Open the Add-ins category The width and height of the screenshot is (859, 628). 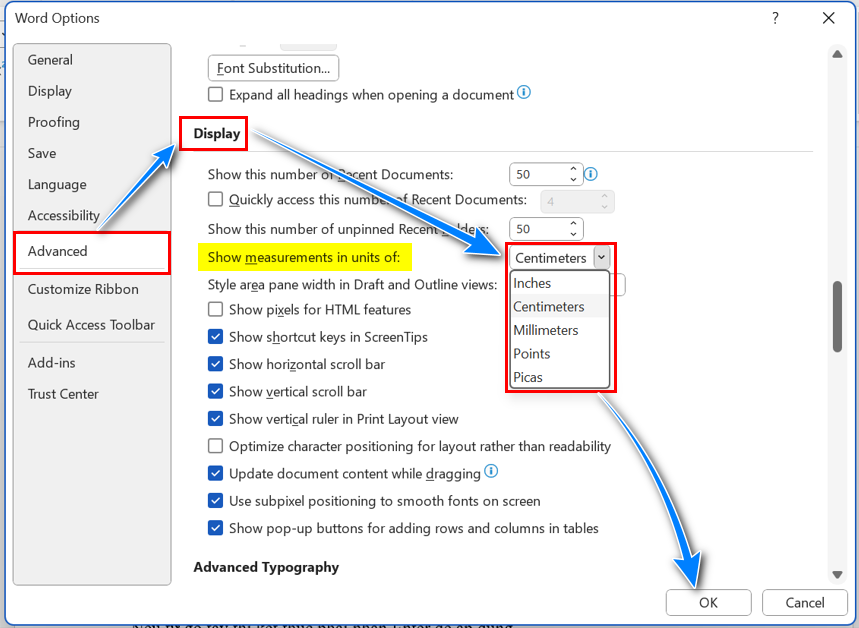92,363
